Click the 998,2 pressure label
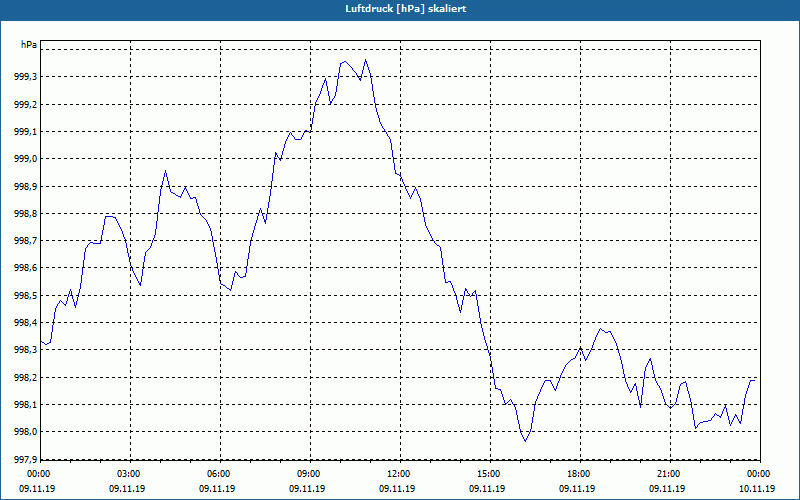Viewport: 800px width, 500px height. click(x=27, y=378)
